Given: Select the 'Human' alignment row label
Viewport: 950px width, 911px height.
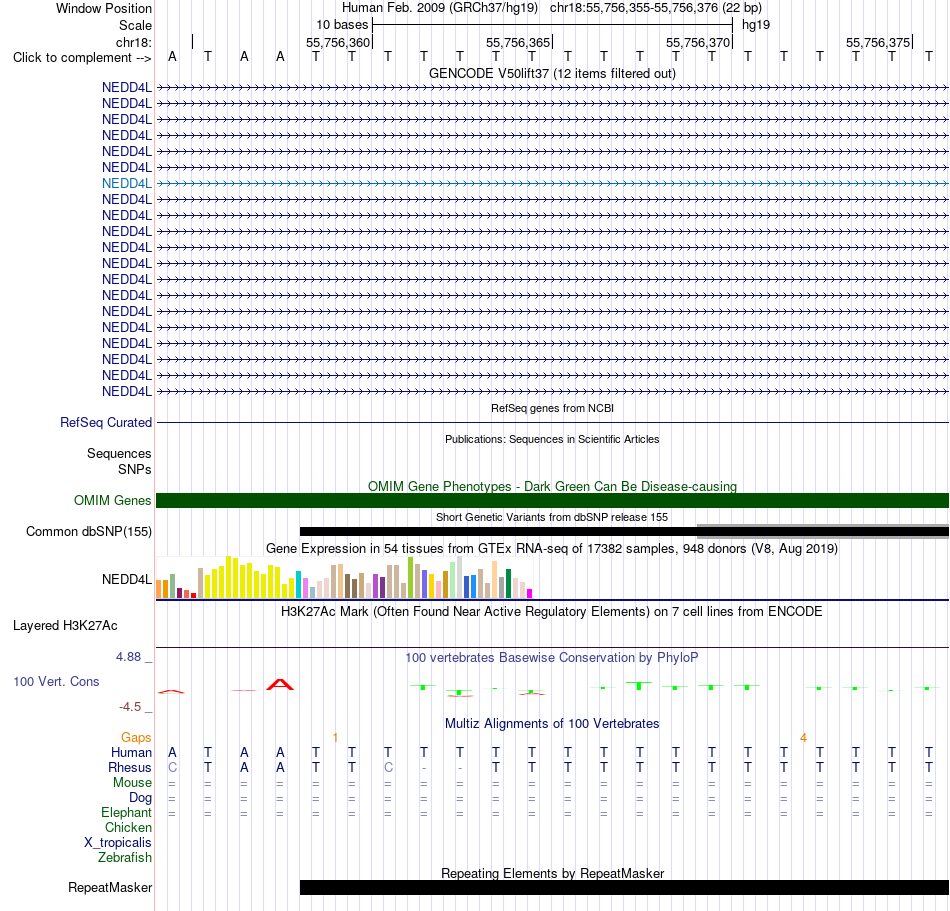Looking at the screenshot, I should [x=131, y=752].
